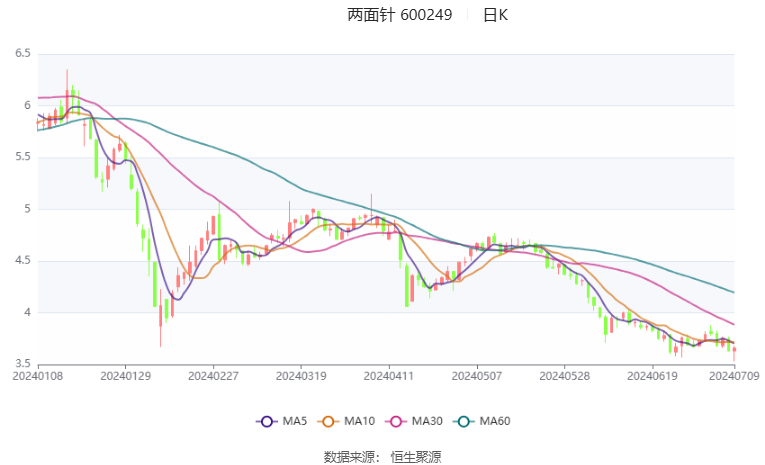Select the 20240507 date on the axis
Screen dimensions: 765x465
point(476,377)
